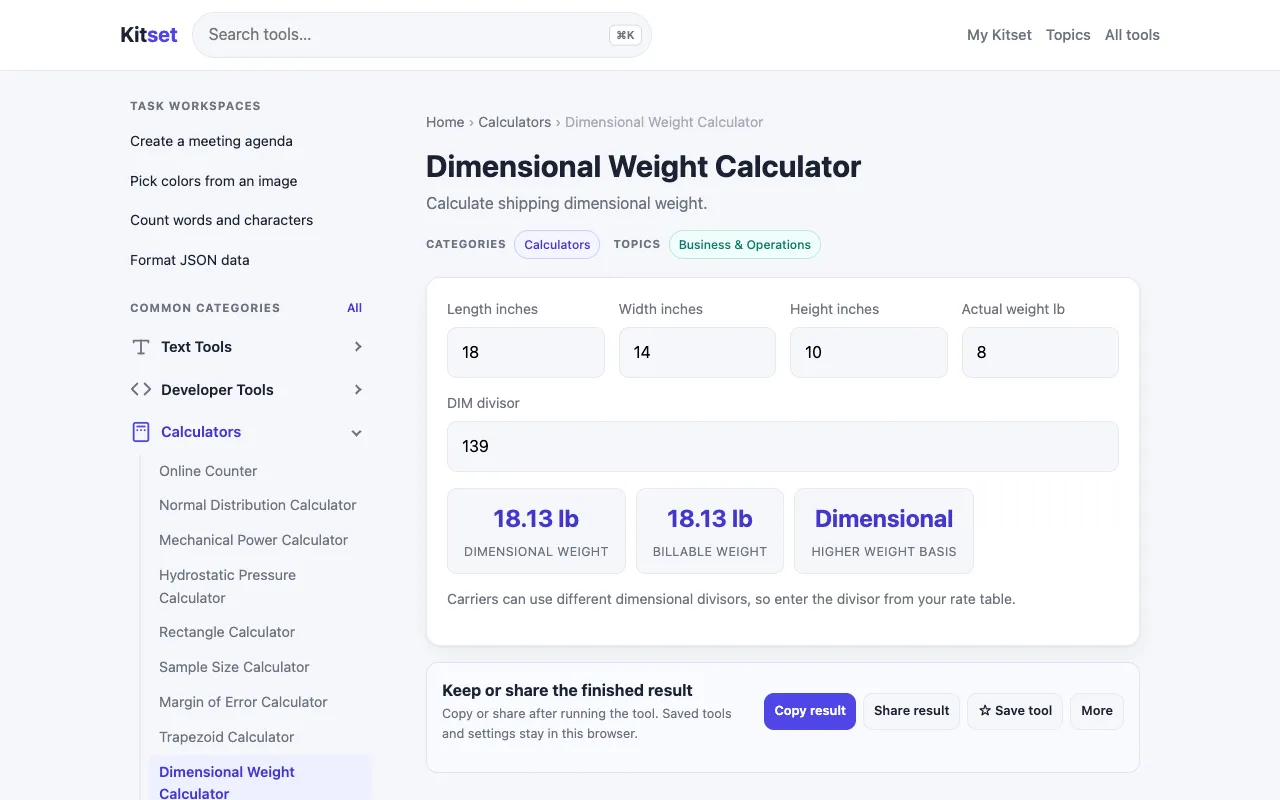Click the Actual weight lb field
Screen dimensions: 1280x800
click(x=1040, y=352)
